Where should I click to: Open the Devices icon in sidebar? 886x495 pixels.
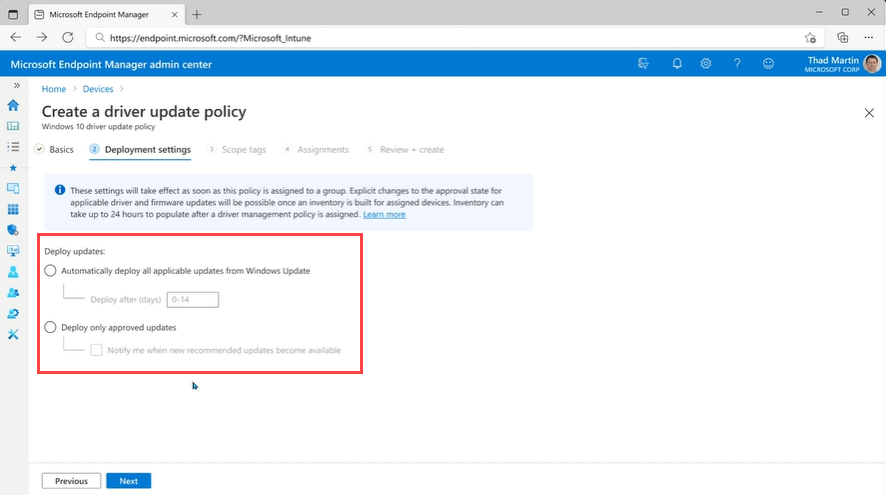coord(13,188)
